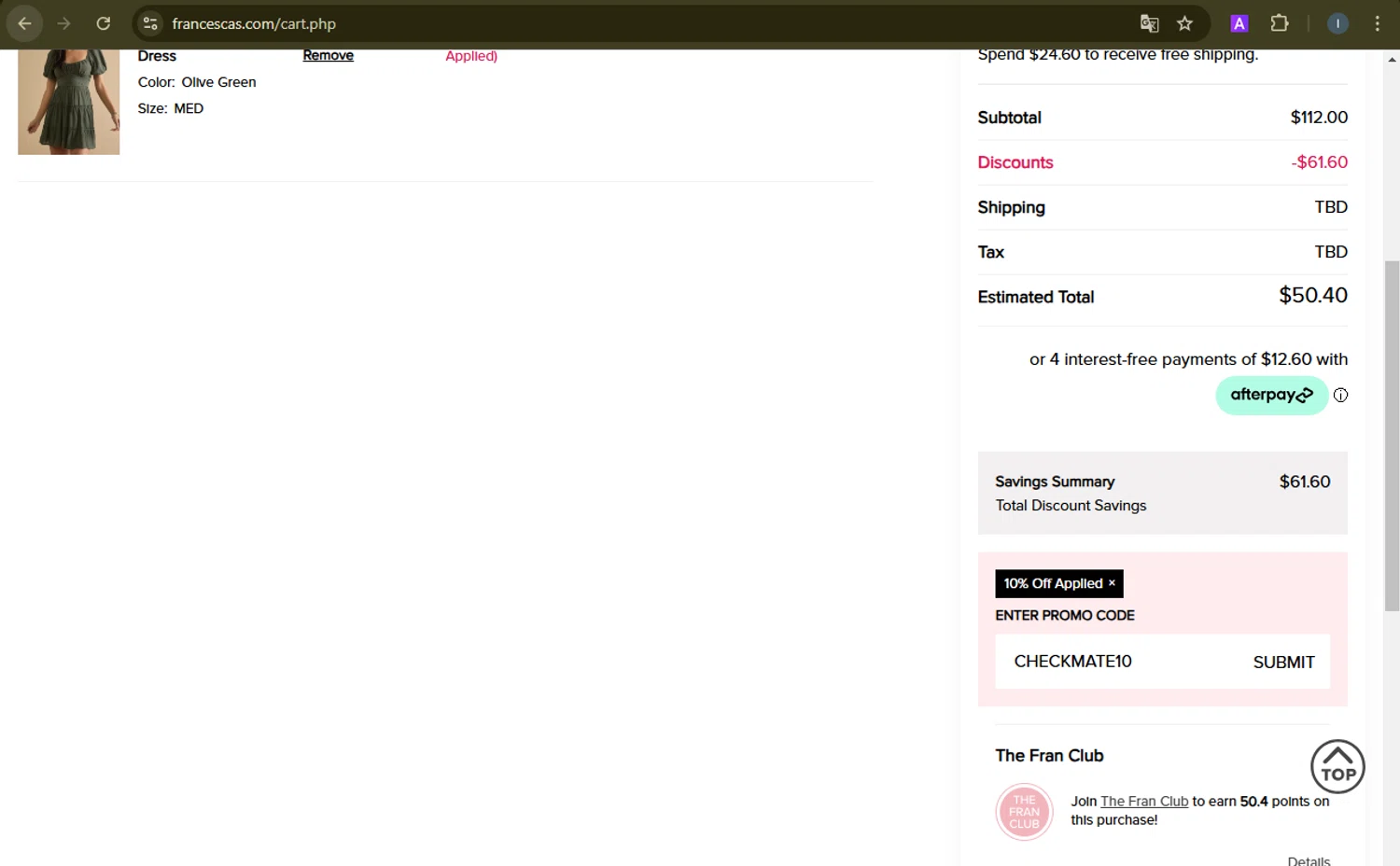Click the Afterpay info icon
This screenshot has width=1400, height=866.
tap(1340, 395)
